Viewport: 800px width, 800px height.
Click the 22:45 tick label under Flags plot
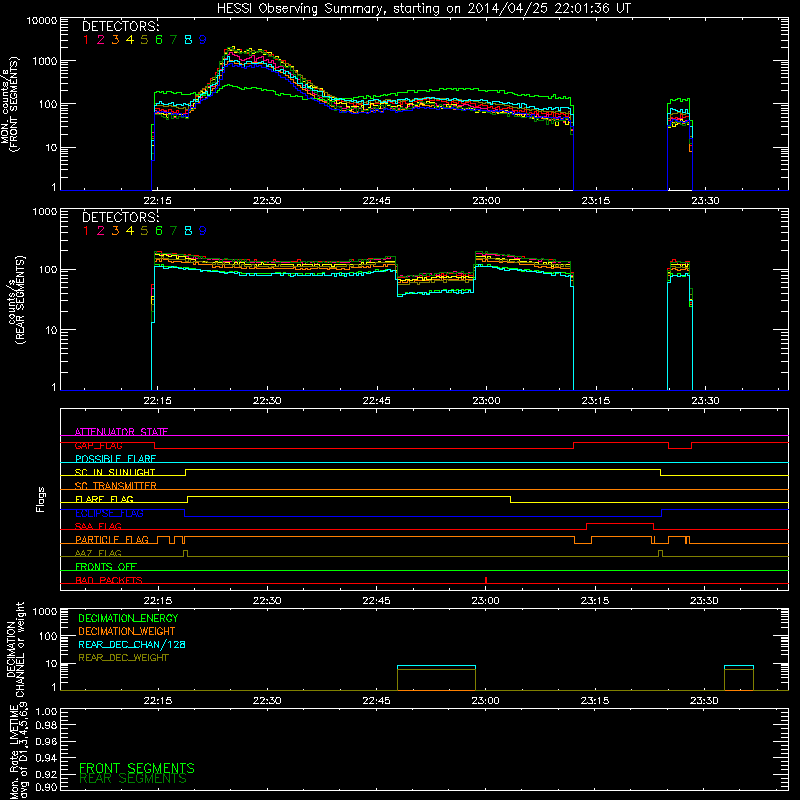tap(376, 601)
